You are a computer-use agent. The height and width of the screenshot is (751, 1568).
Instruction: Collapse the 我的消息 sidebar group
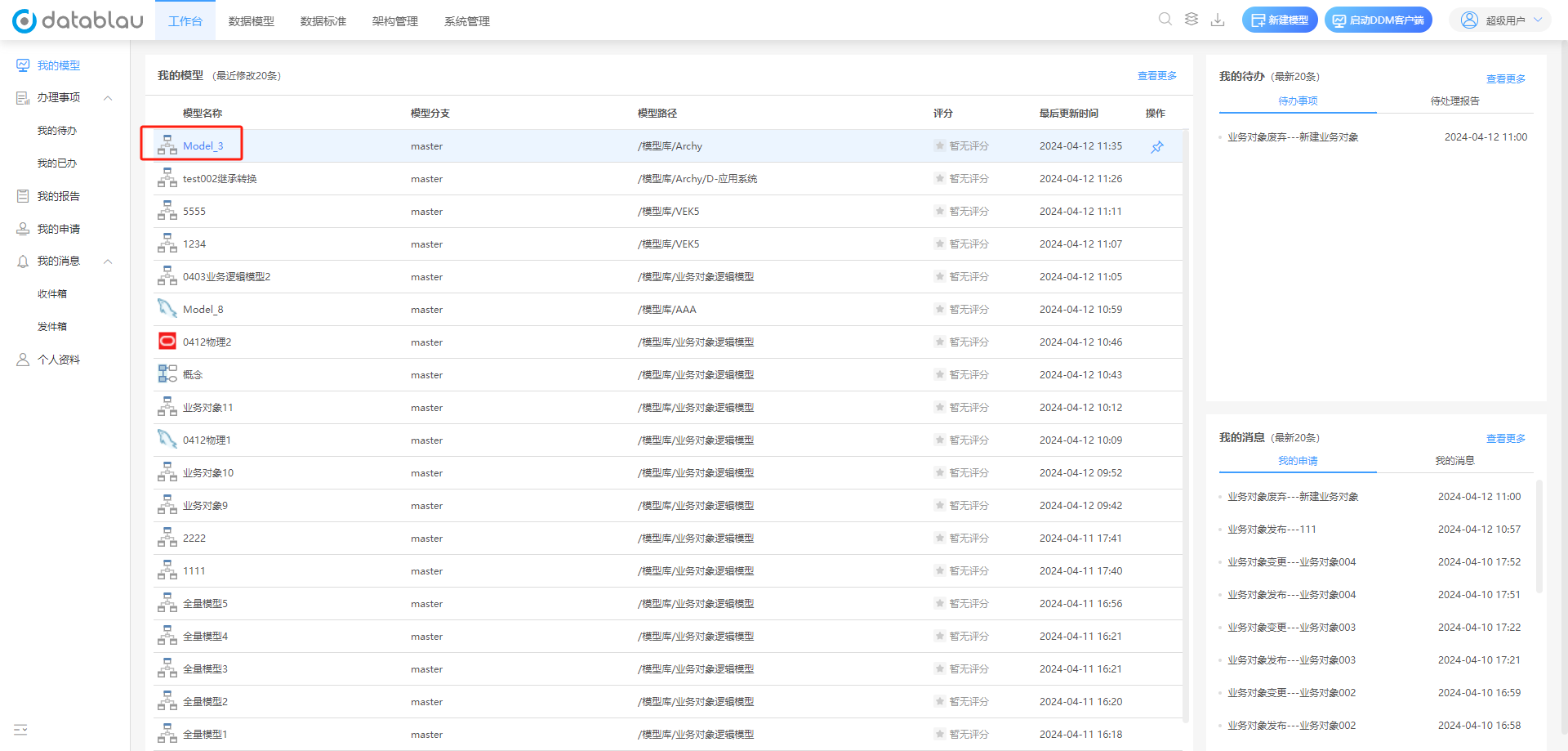[x=108, y=262]
